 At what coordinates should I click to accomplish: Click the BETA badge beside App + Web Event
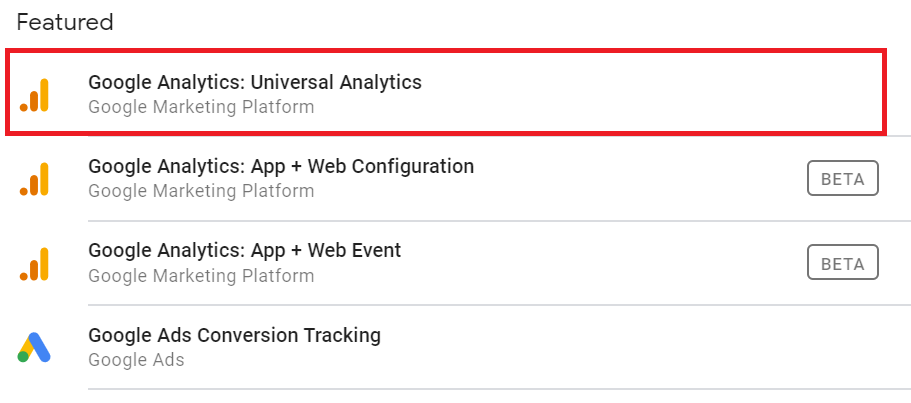coord(842,262)
